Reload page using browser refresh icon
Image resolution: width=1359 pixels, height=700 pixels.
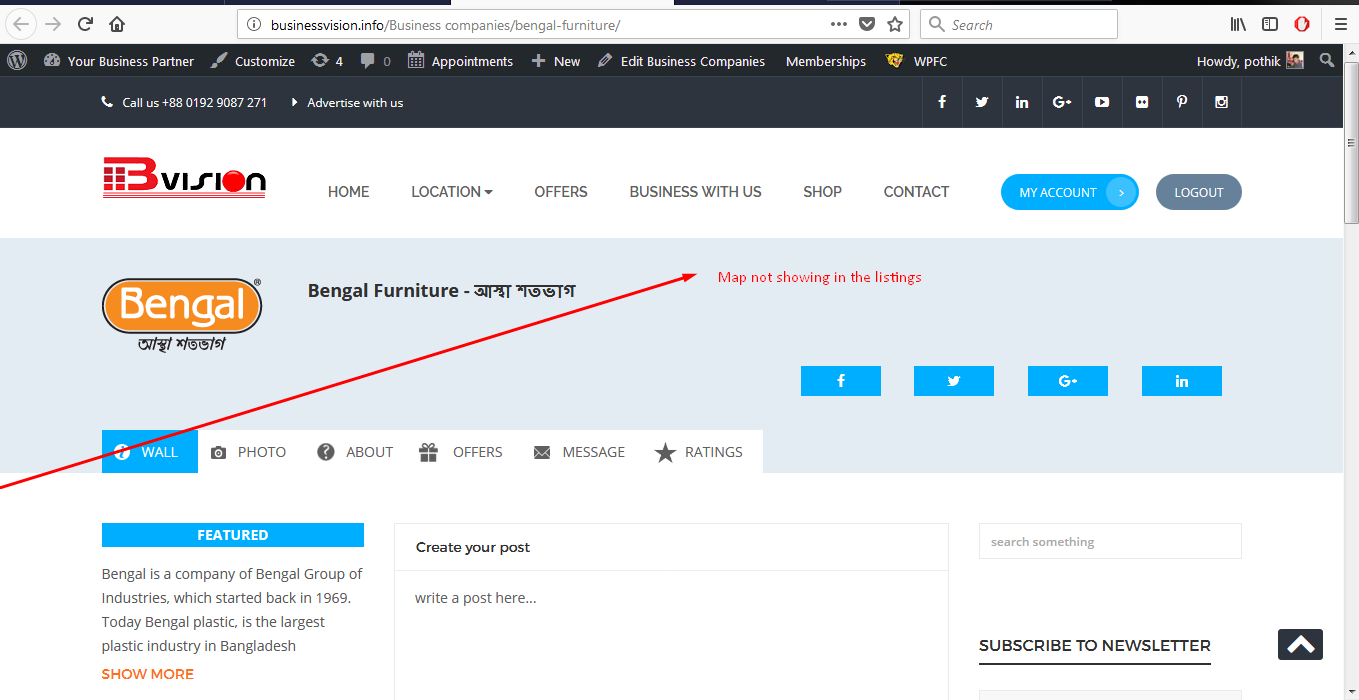(85, 24)
